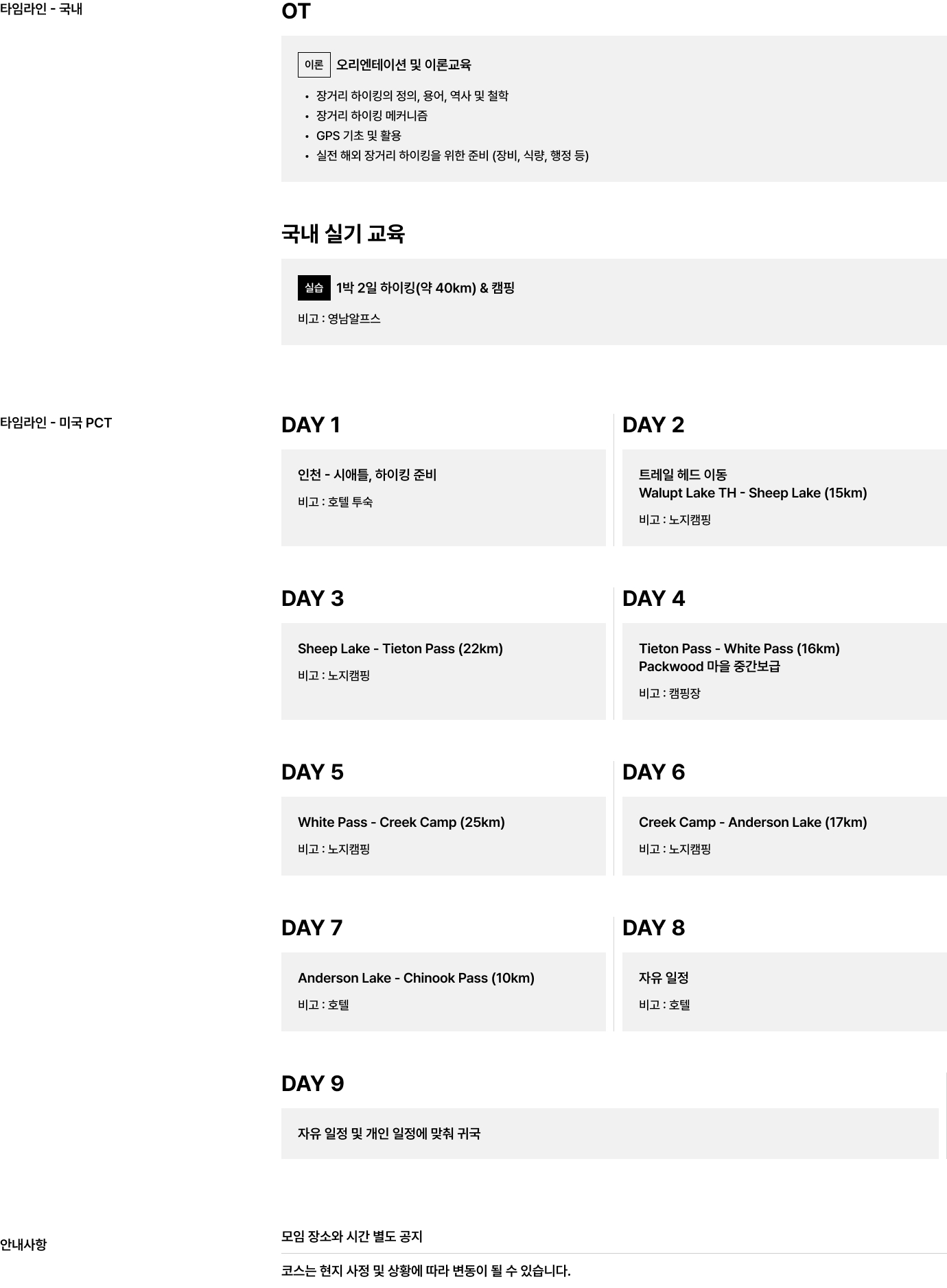Click the Packwood 마을 중간보급 line
This screenshot has width=947, height=1288.
point(709,666)
